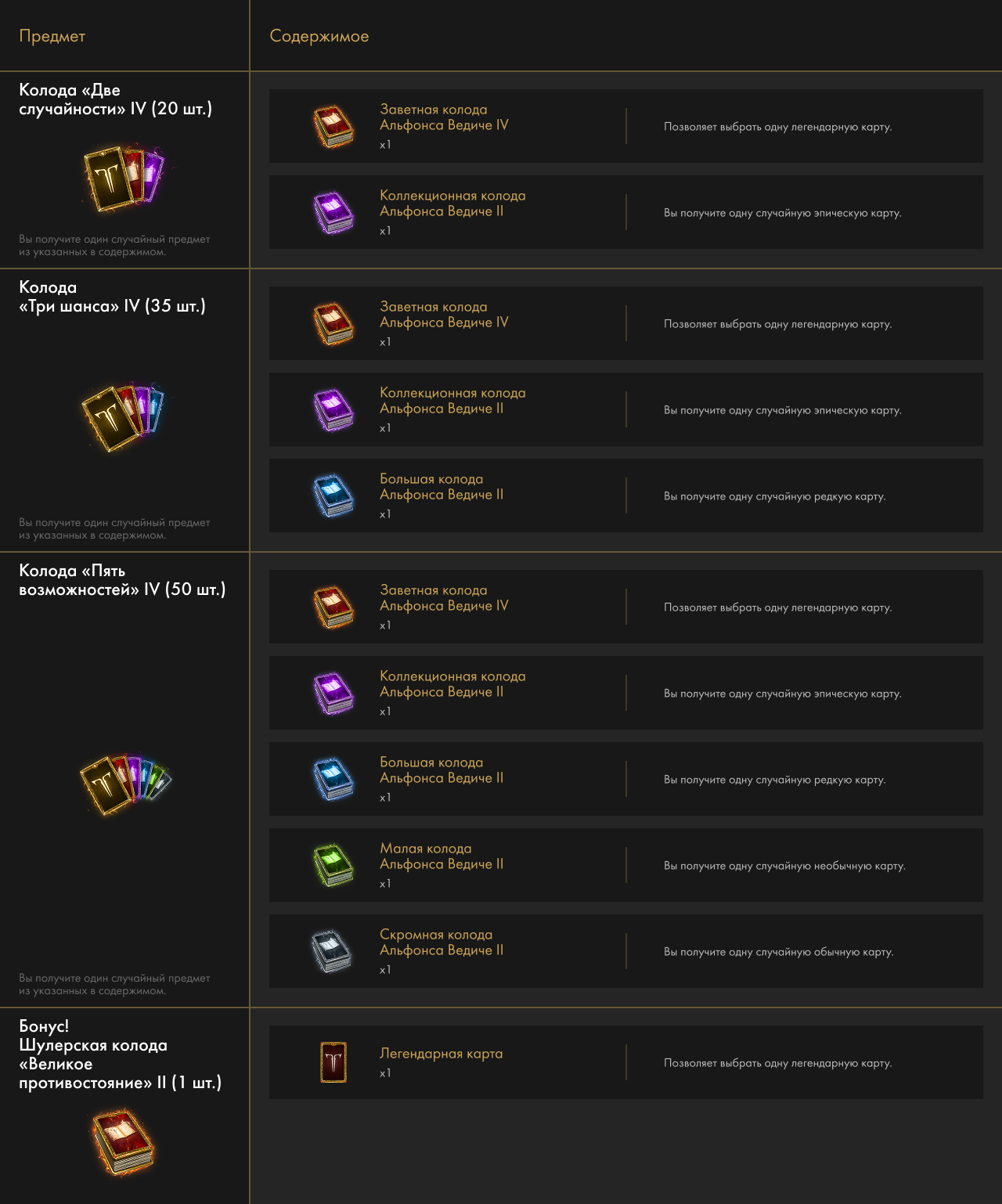
Task: Click the green Малая колода deck icon
Action: click(x=333, y=865)
